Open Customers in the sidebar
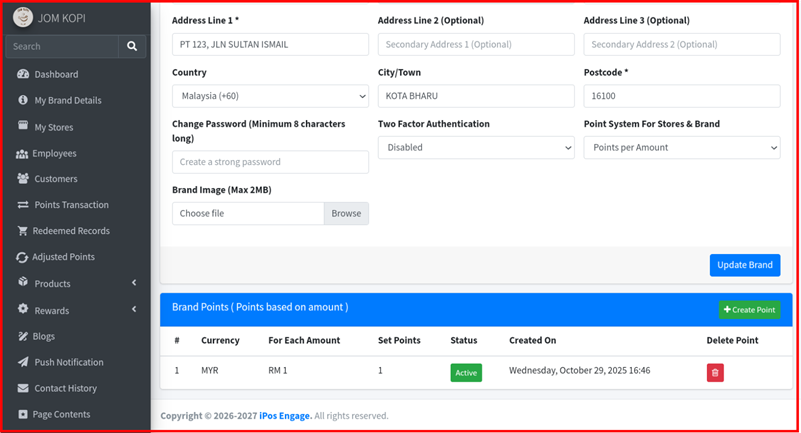 click(x=56, y=179)
